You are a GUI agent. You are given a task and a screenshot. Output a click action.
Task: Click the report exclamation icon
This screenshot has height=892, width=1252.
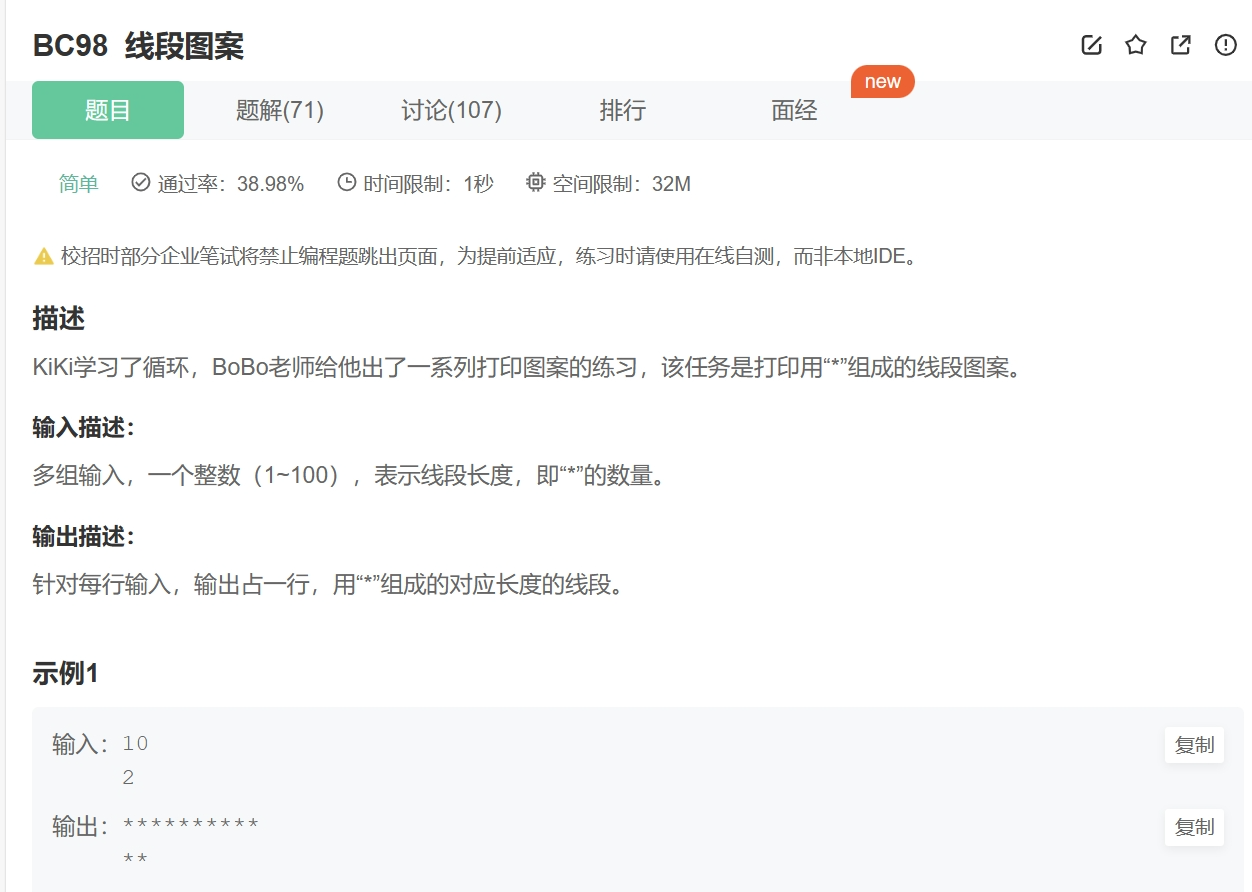tap(1225, 45)
